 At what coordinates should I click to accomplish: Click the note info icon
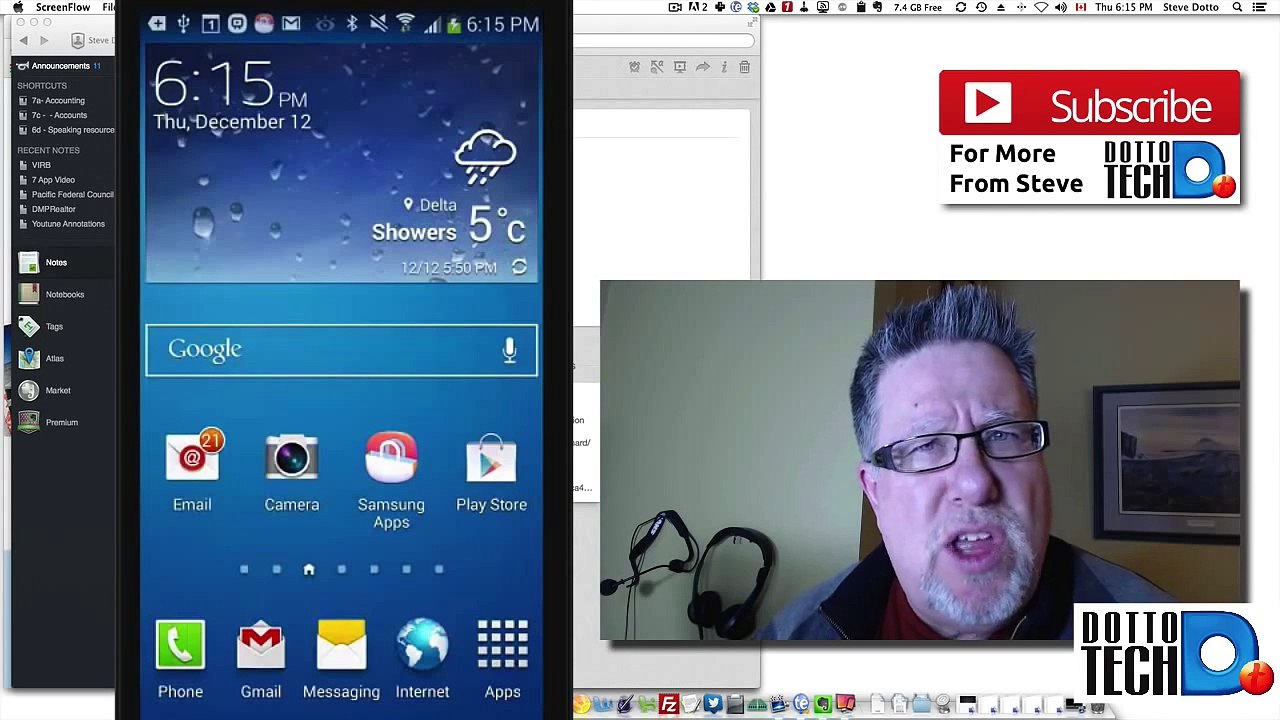(724, 67)
